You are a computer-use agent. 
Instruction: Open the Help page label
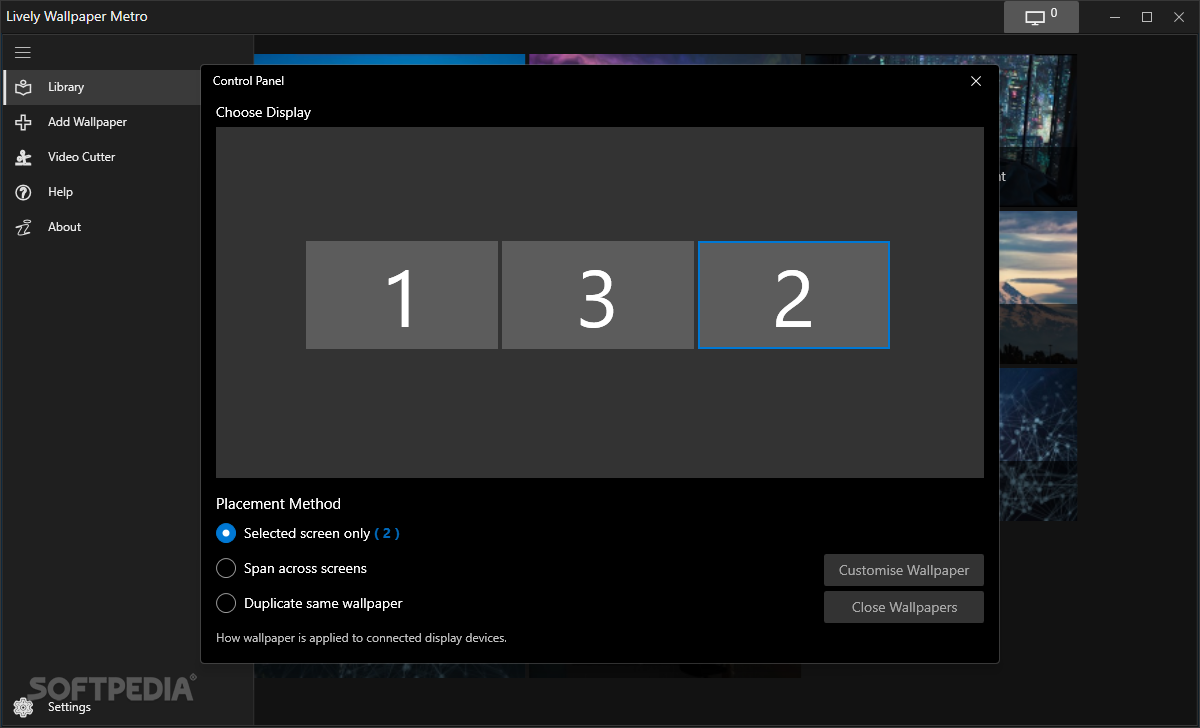point(60,192)
